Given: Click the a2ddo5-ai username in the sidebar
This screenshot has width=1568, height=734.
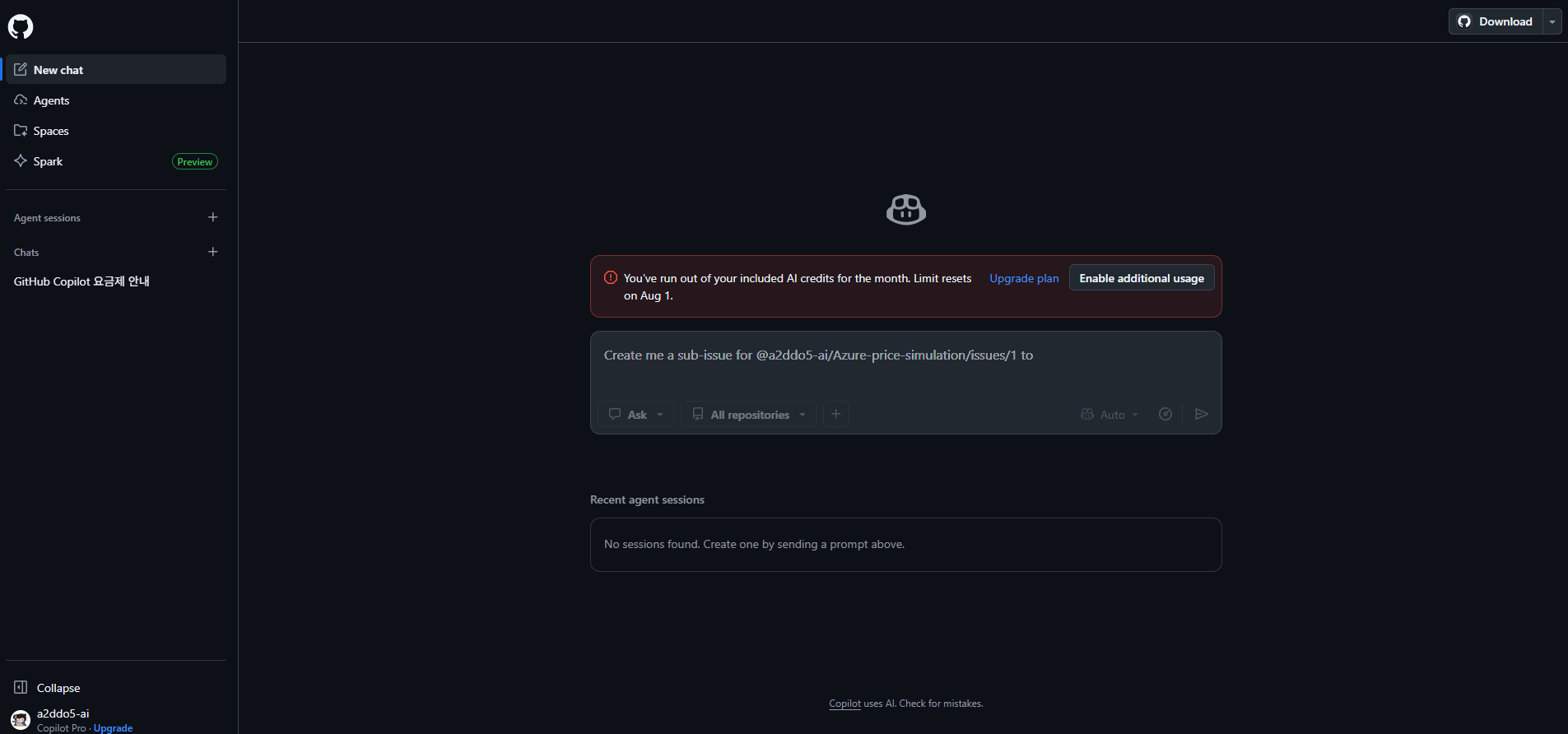Looking at the screenshot, I should [63, 713].
